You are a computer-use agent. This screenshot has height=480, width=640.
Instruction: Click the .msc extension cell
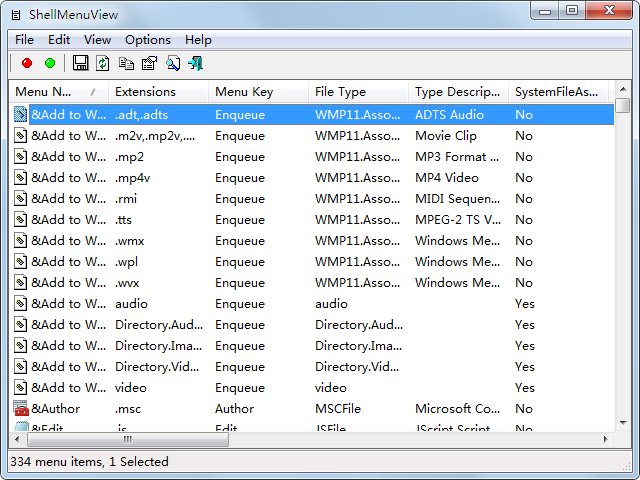click(128, 409)
